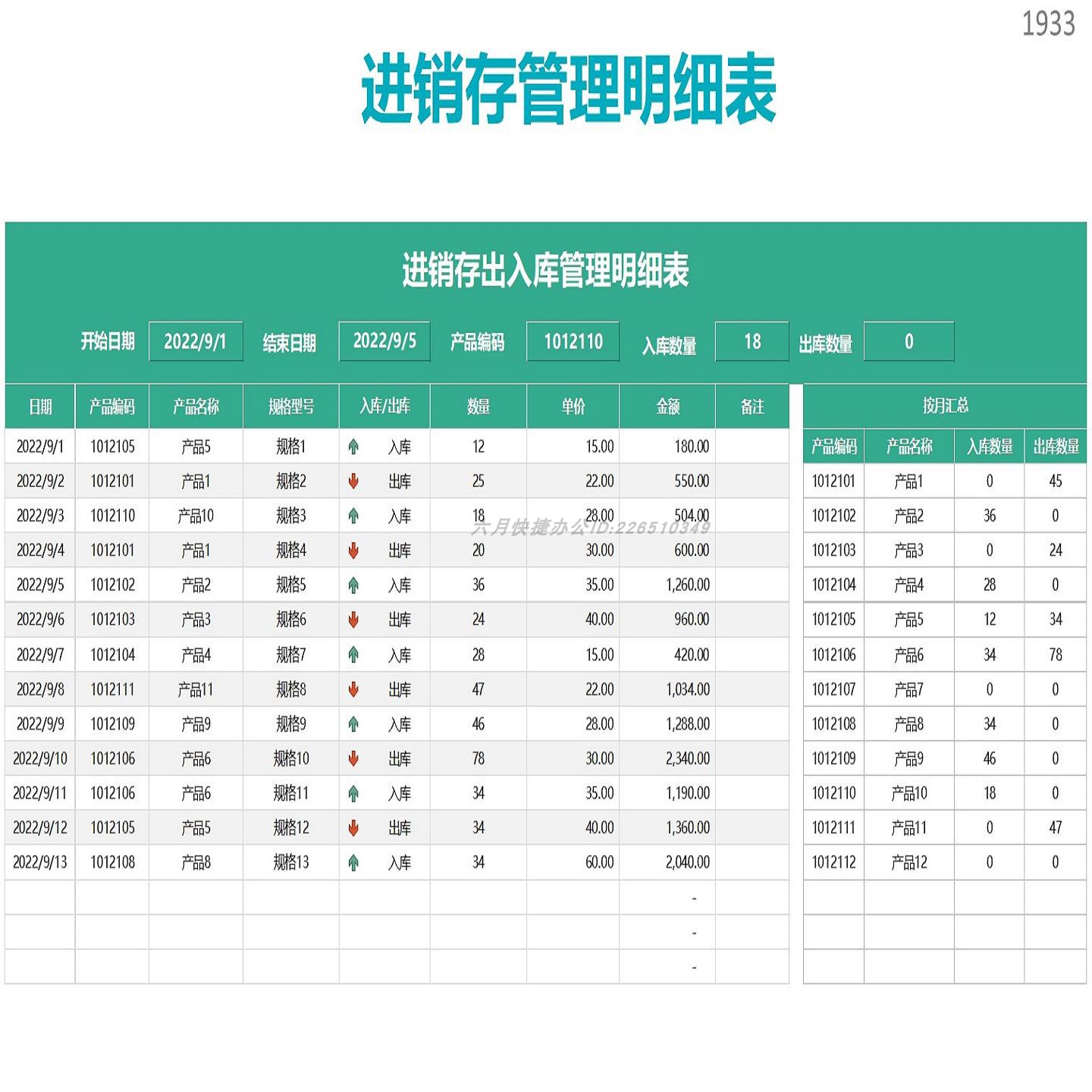
Task: Select product name 产品9 in 2022/9/9 row
Action: (196, 724)
